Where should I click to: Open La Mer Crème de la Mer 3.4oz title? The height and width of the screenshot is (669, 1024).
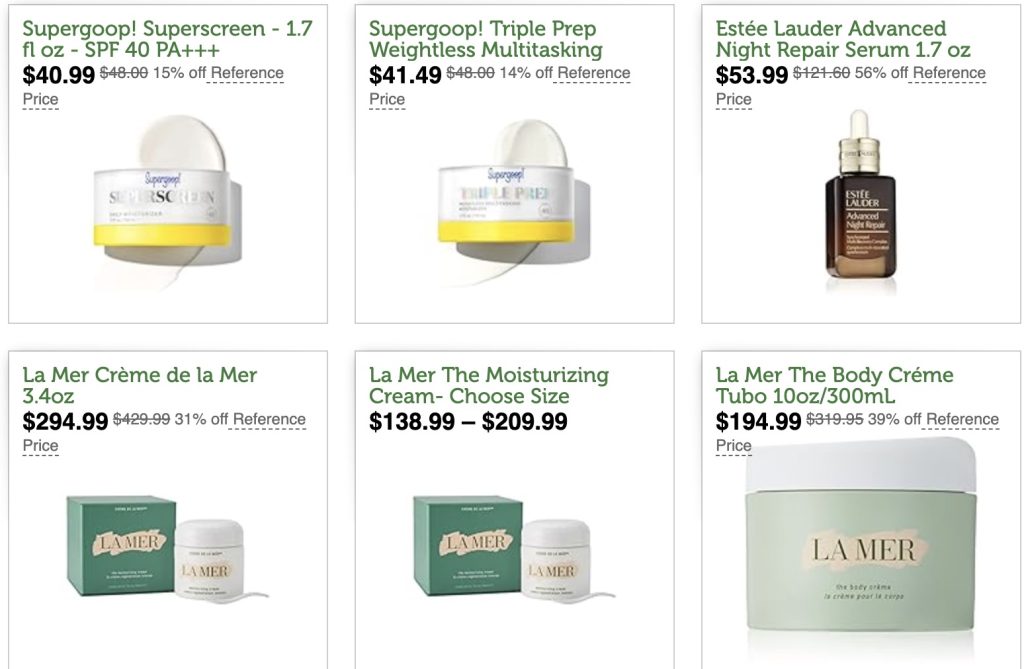pos(140,385)
